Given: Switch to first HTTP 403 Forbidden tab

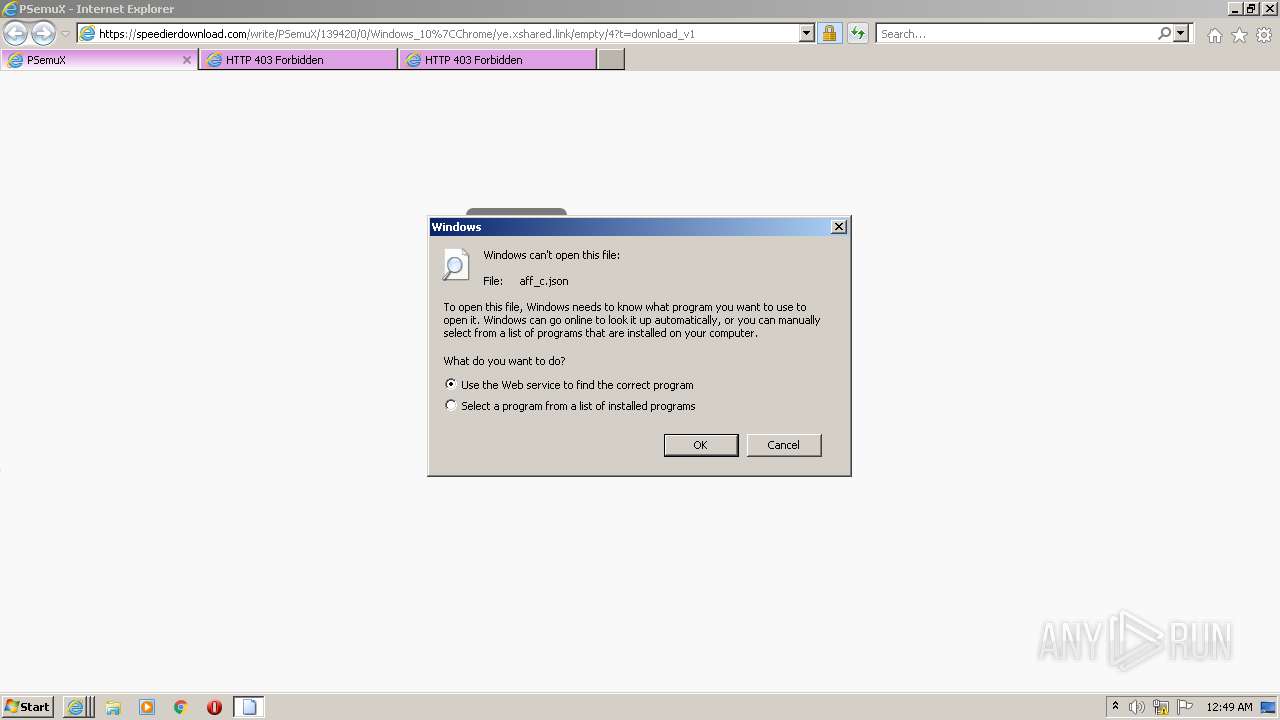Looking at the screenshot, I should pos(298,60).
